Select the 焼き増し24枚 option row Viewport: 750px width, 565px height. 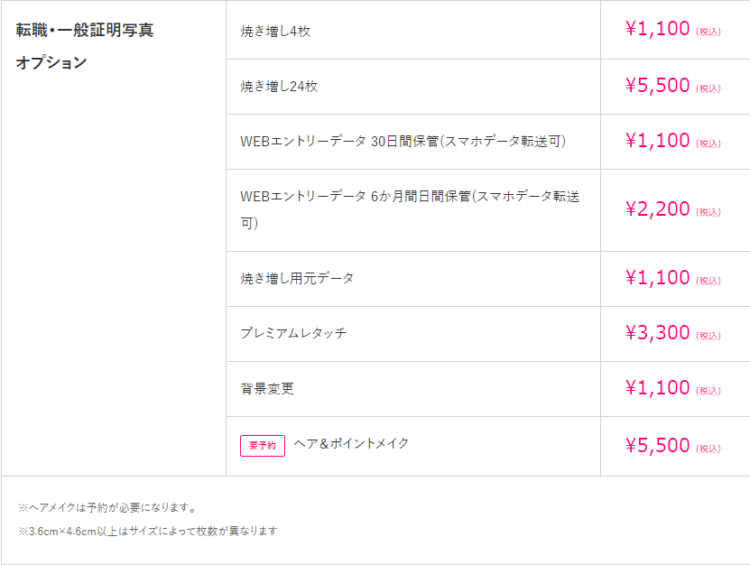488,87
